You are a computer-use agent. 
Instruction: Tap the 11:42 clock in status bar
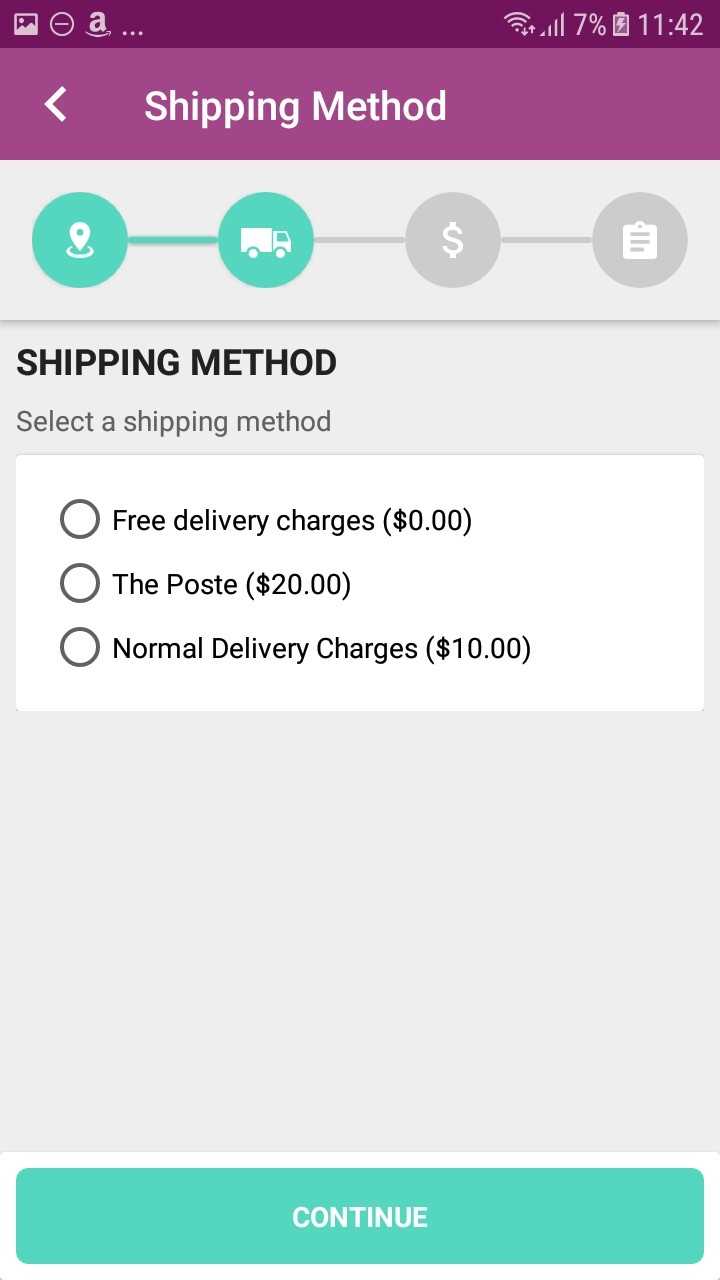671,24
